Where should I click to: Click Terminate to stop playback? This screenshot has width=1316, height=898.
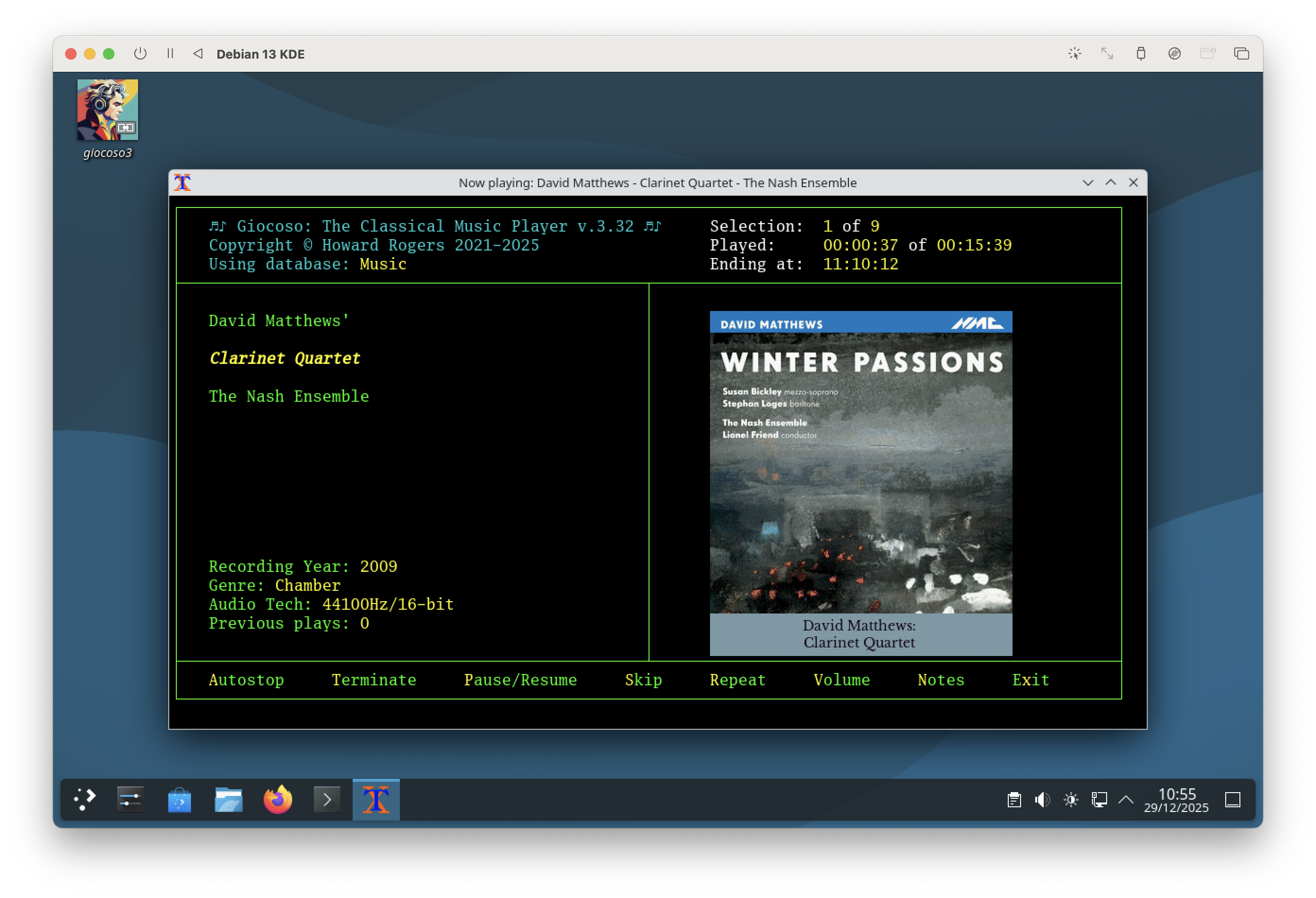tap(374, 680)
